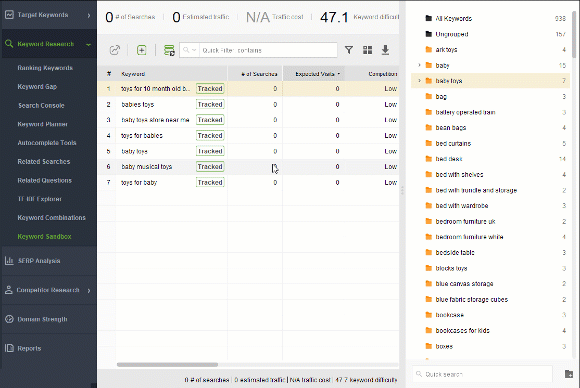Click Tracked badge for baby musical toys

pyautogui.click(x=210, y=167)
